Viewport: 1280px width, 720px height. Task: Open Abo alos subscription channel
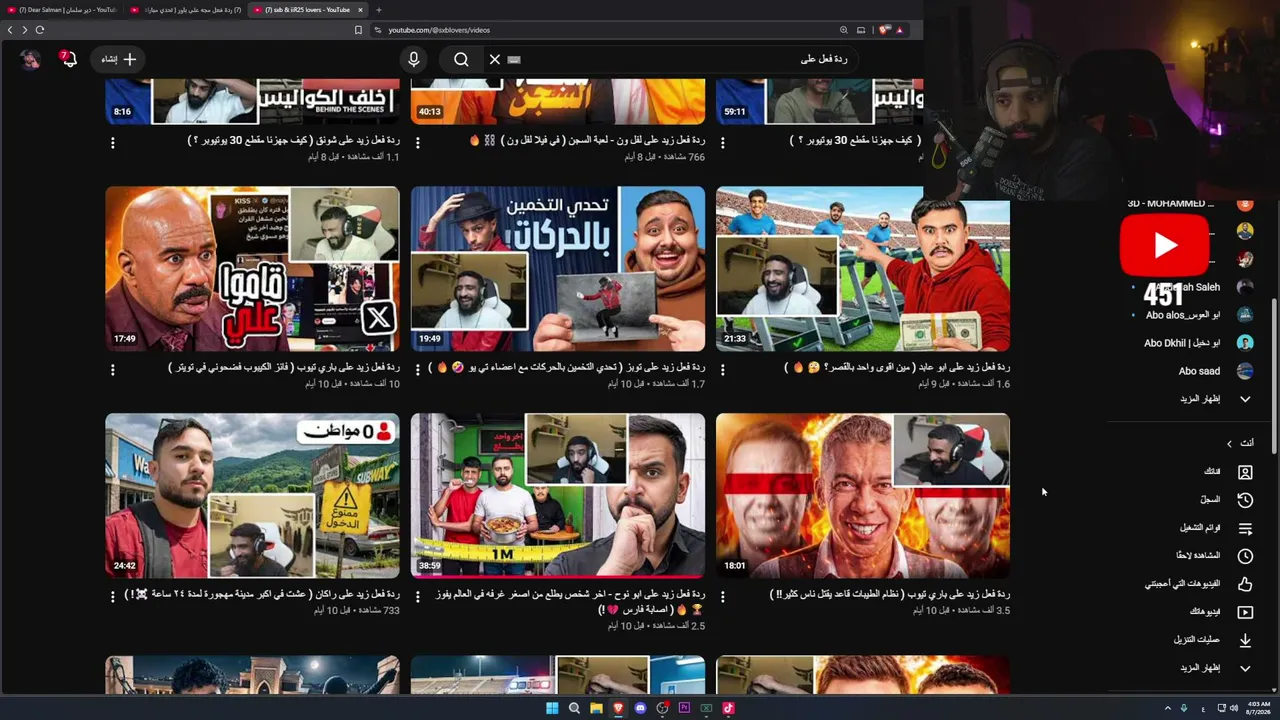(x=1198, y=315)
